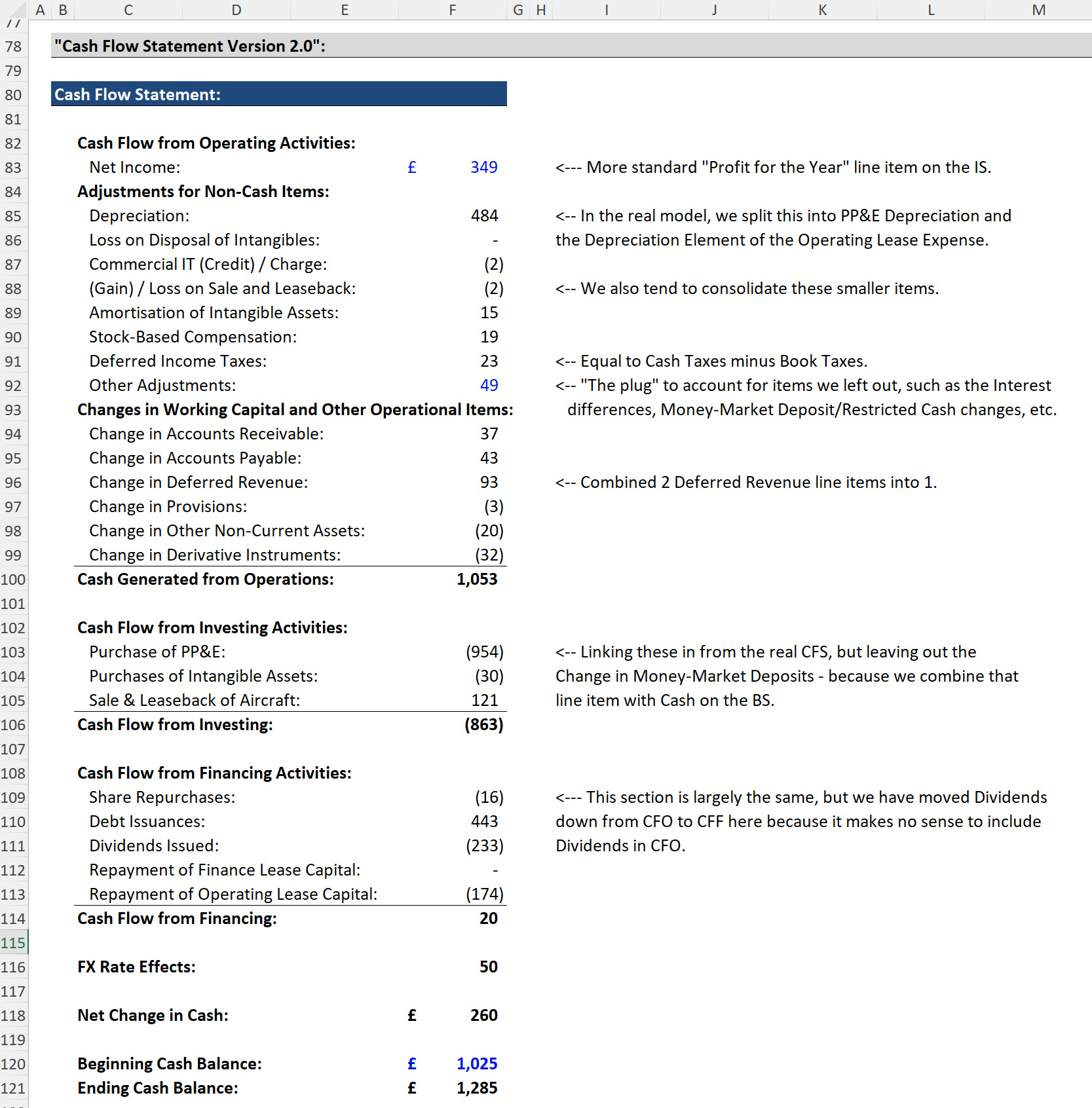Click 'Change in Derivative Instruments:' label
1092x1108 pixels.
click(x=215, y=555)
